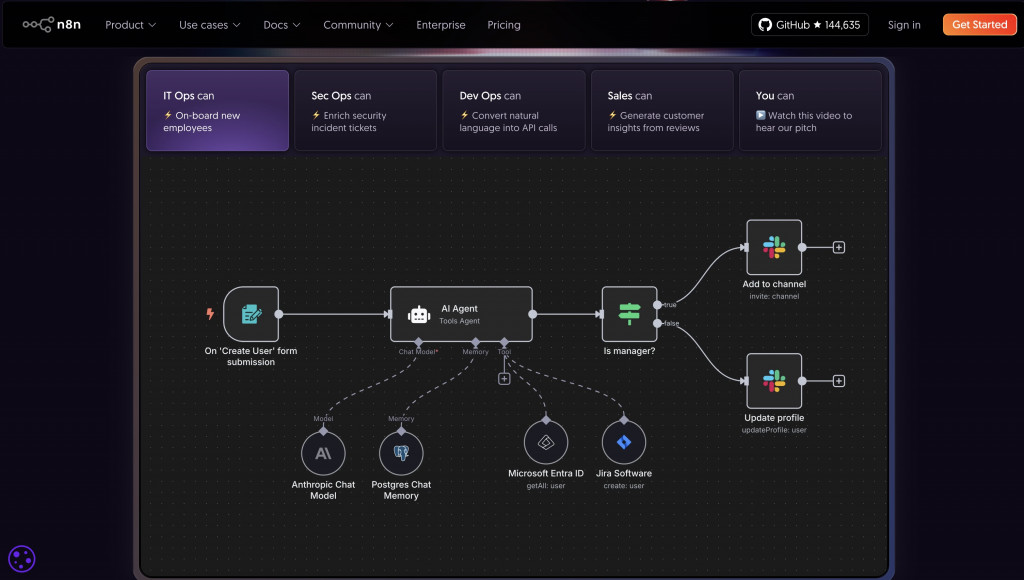
Task: Select the Add to channel Slack node
Action: 774,248
